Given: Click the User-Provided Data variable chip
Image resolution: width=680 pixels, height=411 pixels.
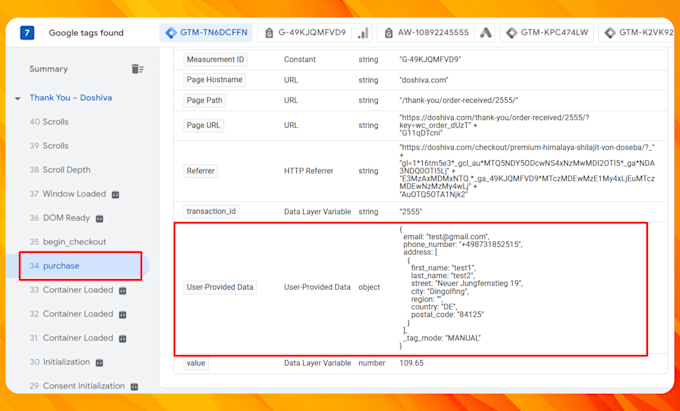Looking at the screenshot, I should pyautogui.click(x=220, y=287).
